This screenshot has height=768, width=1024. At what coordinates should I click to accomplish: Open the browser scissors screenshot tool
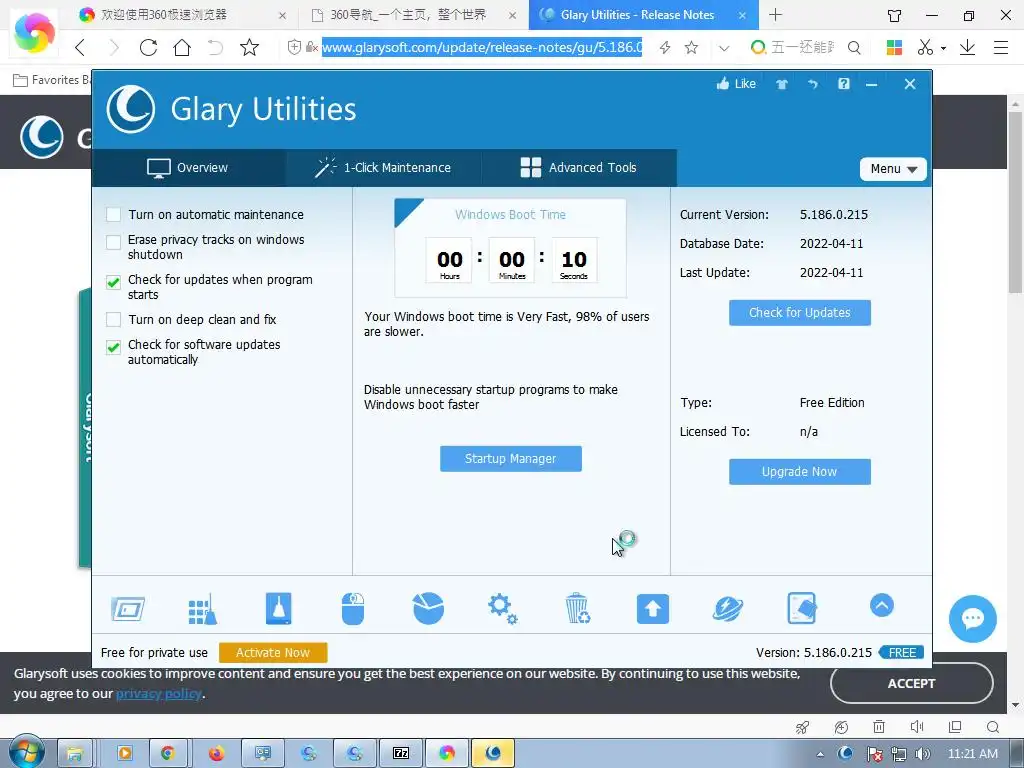click(x=925, y=47)
